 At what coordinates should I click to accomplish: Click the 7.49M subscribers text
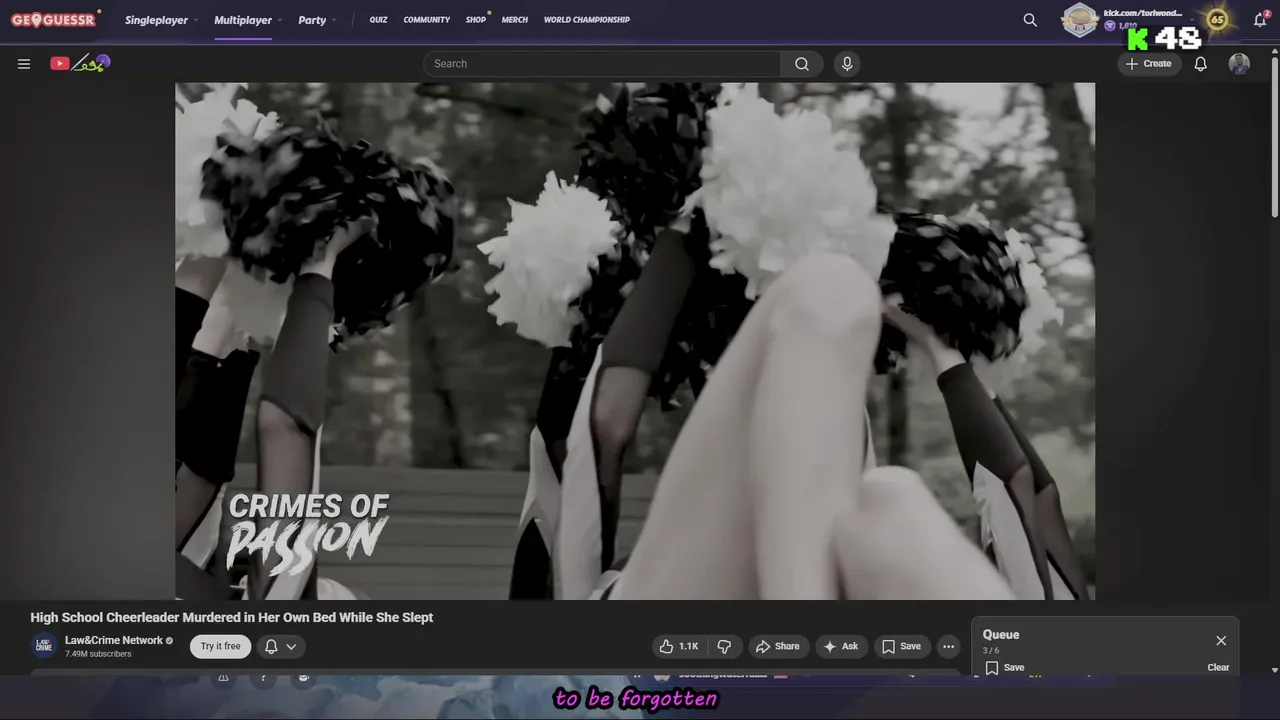point(98,654)
